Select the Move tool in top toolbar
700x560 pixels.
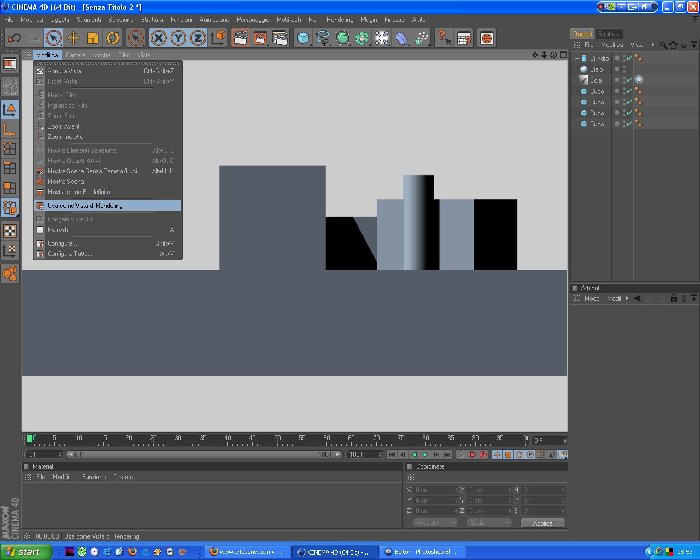[73, 38]
